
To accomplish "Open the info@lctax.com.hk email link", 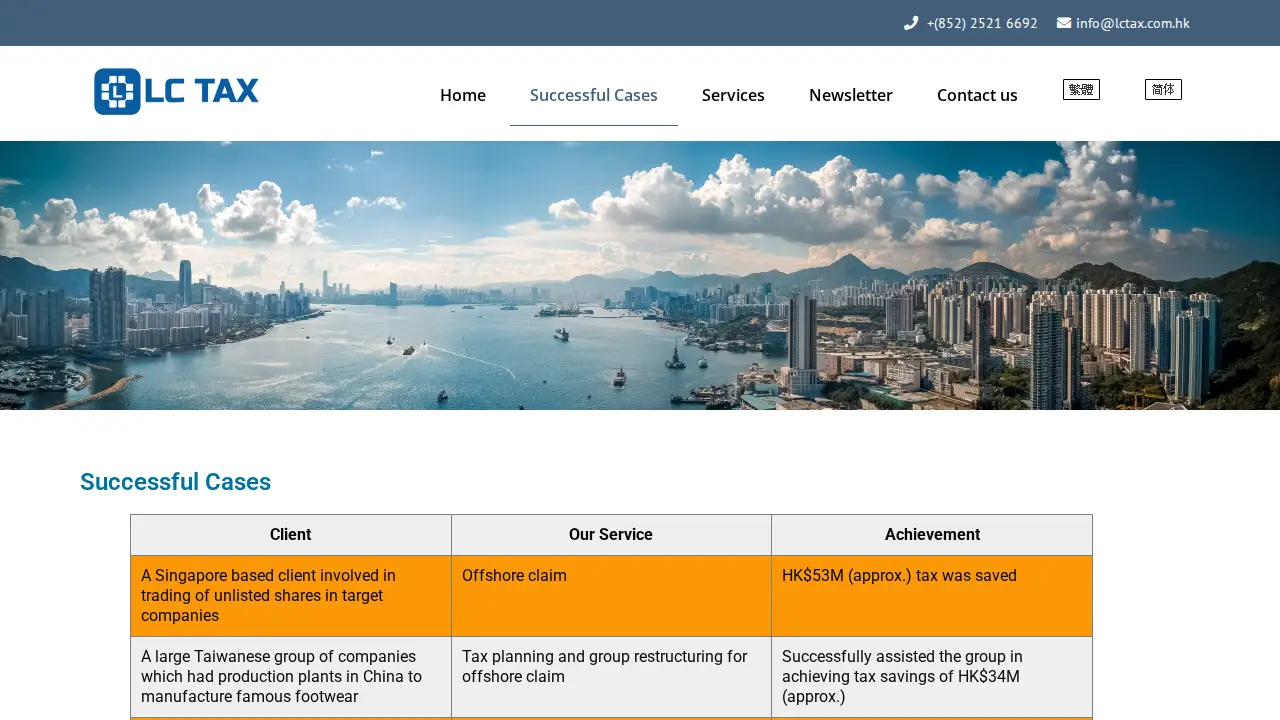I will pos(1133,23).
